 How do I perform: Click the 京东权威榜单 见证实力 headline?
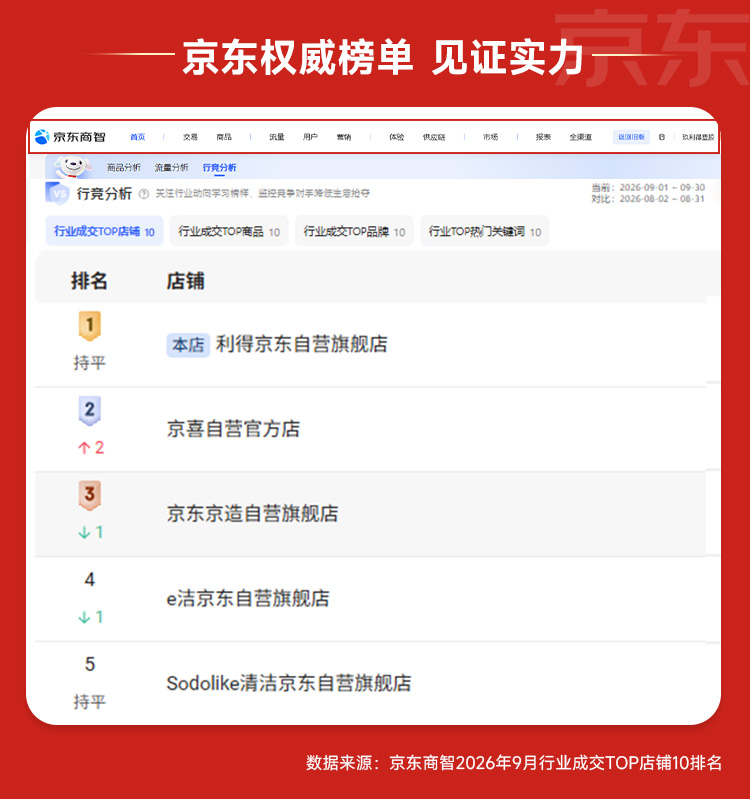[x=383, y=58]
